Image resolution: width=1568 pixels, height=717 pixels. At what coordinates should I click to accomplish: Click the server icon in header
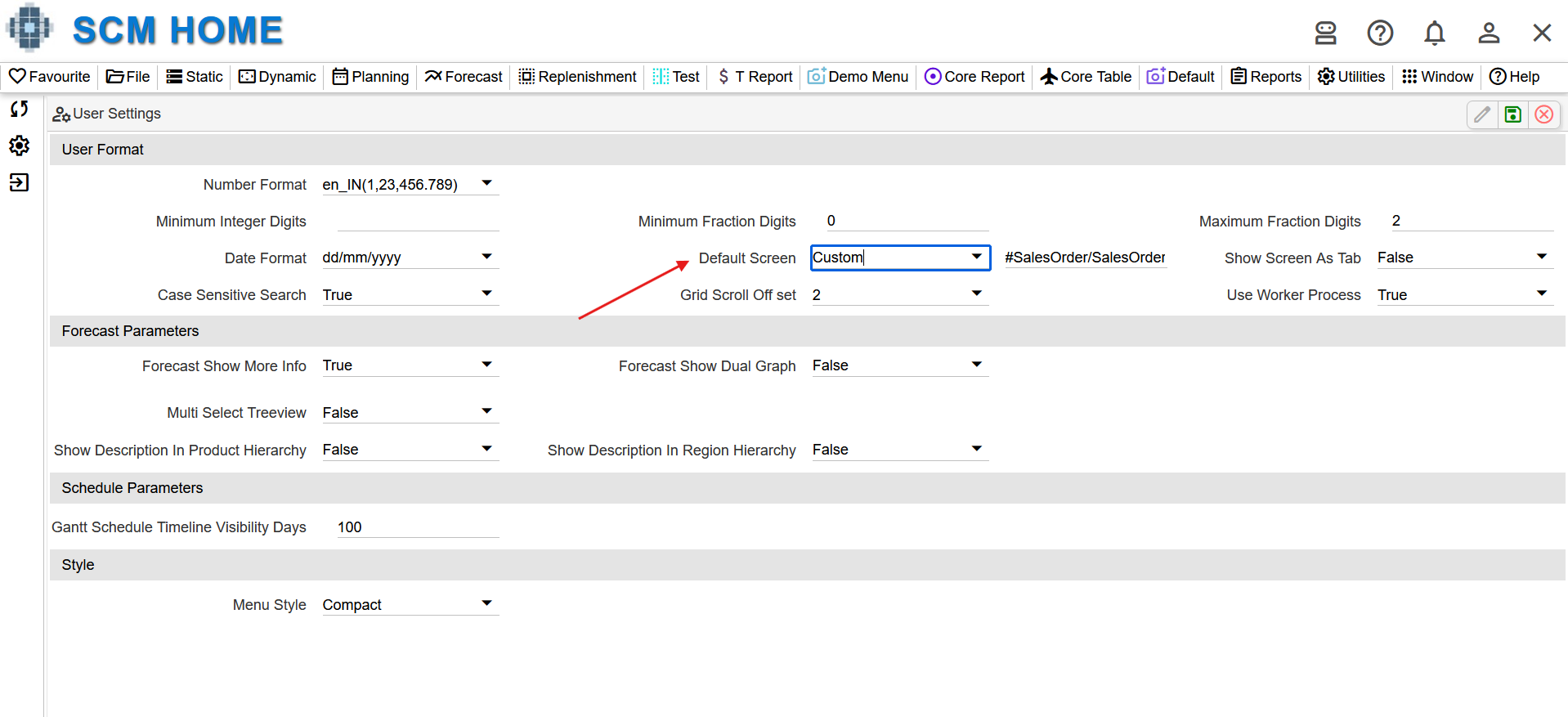coord(1325,33)
